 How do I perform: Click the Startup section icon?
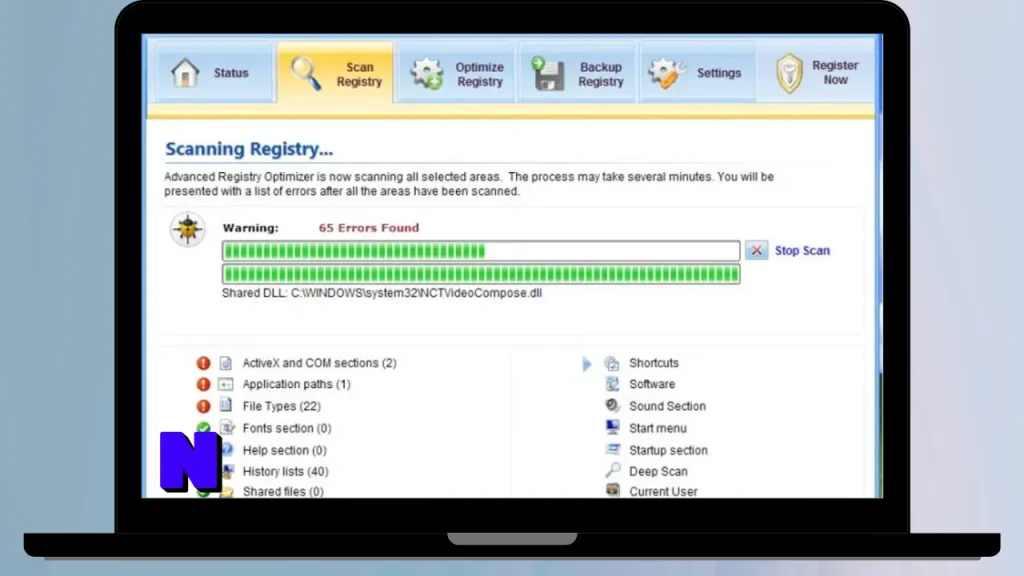pos(612,449)
